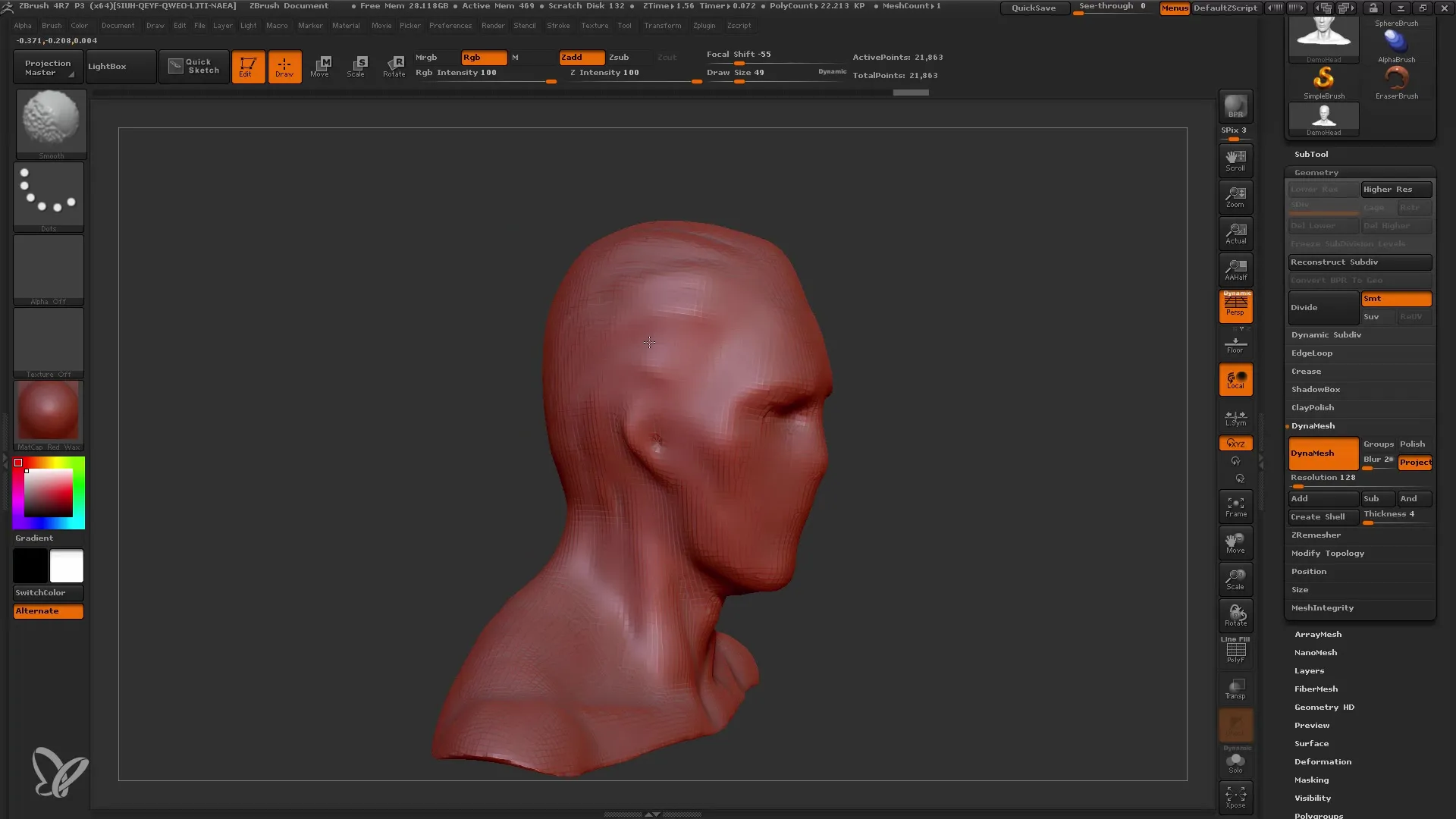
Task: Click the ZRemesher button in SubTool
Action: coord(1315,534)
